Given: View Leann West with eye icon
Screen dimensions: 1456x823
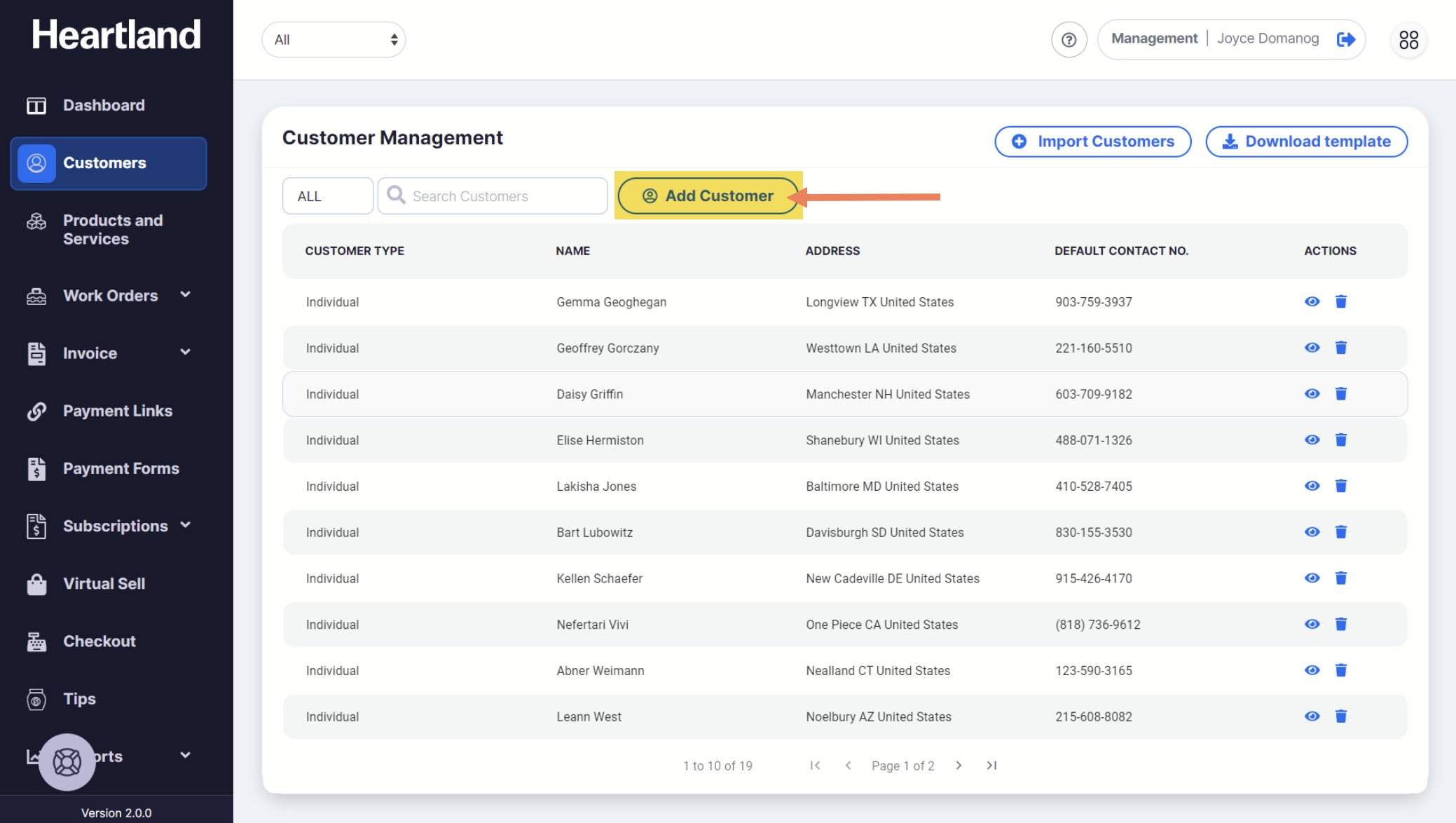Looking at the screenshot, I should 1312,716.
